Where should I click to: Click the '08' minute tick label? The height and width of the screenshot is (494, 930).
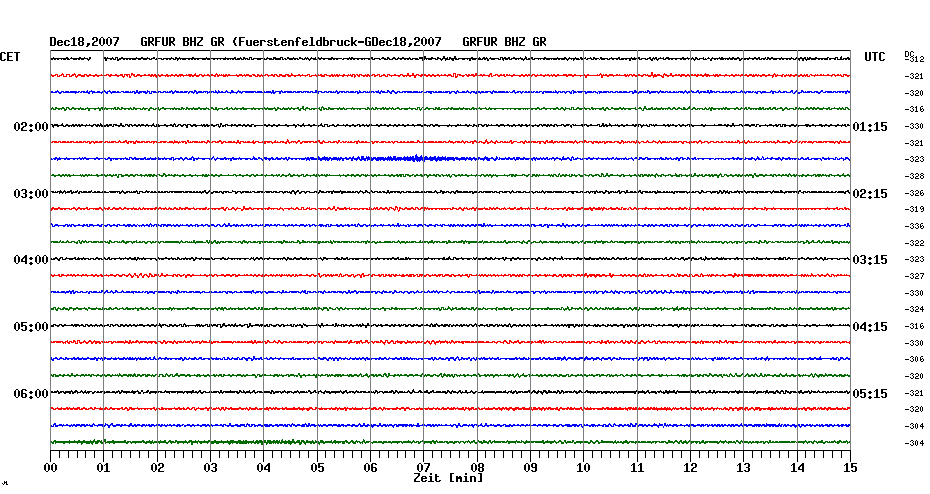click(477, 467)
